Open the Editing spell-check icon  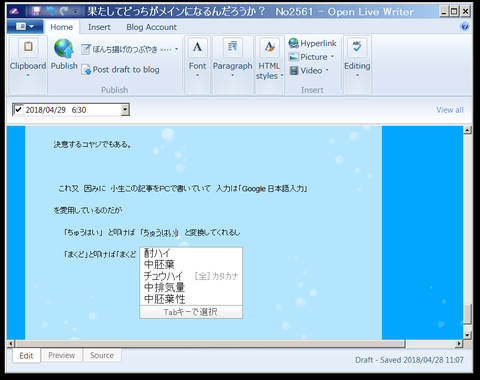tap(357, 47)
